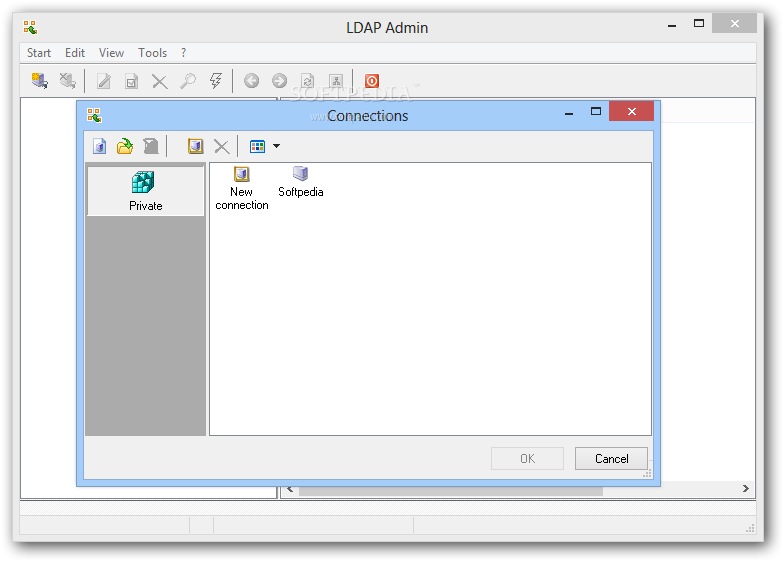Maximize the LDAP Admin window
784x562 pixels.
click(x=699, y=24)
